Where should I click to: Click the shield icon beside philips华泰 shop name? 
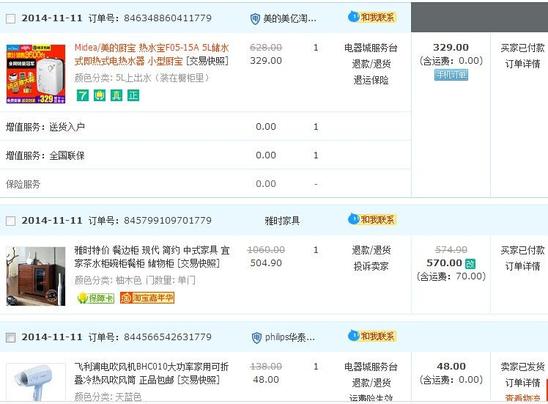[x=257, y=338]
